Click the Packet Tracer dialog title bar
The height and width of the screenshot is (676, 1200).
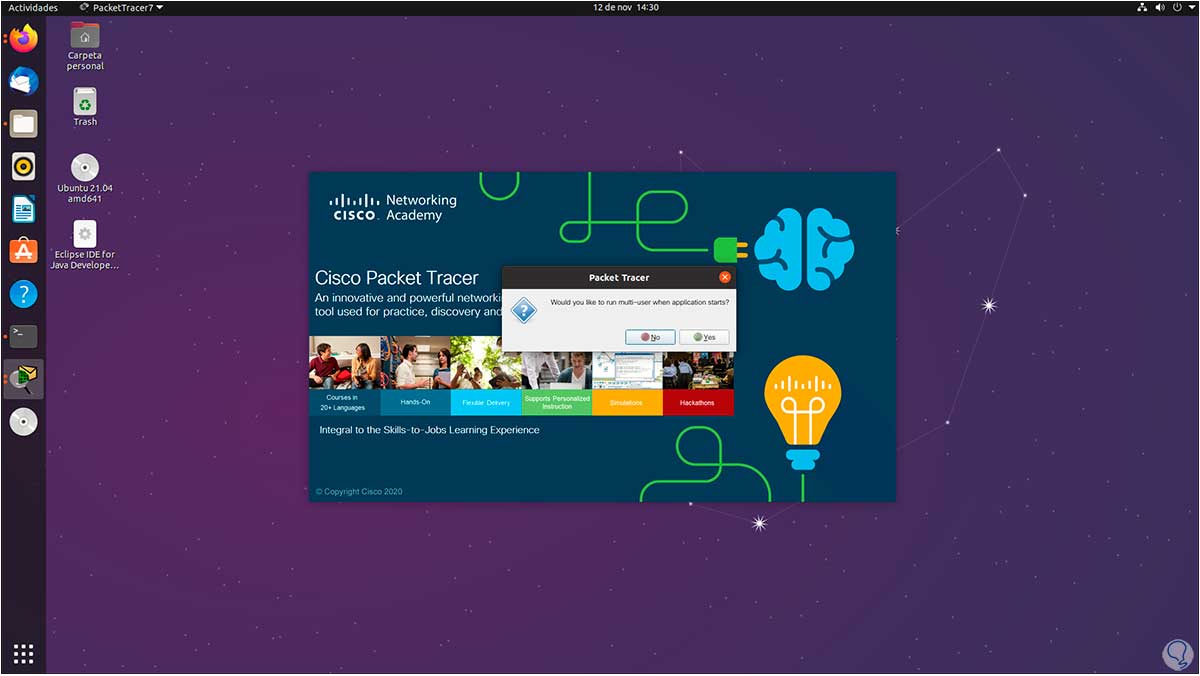[x=619, y=277]
